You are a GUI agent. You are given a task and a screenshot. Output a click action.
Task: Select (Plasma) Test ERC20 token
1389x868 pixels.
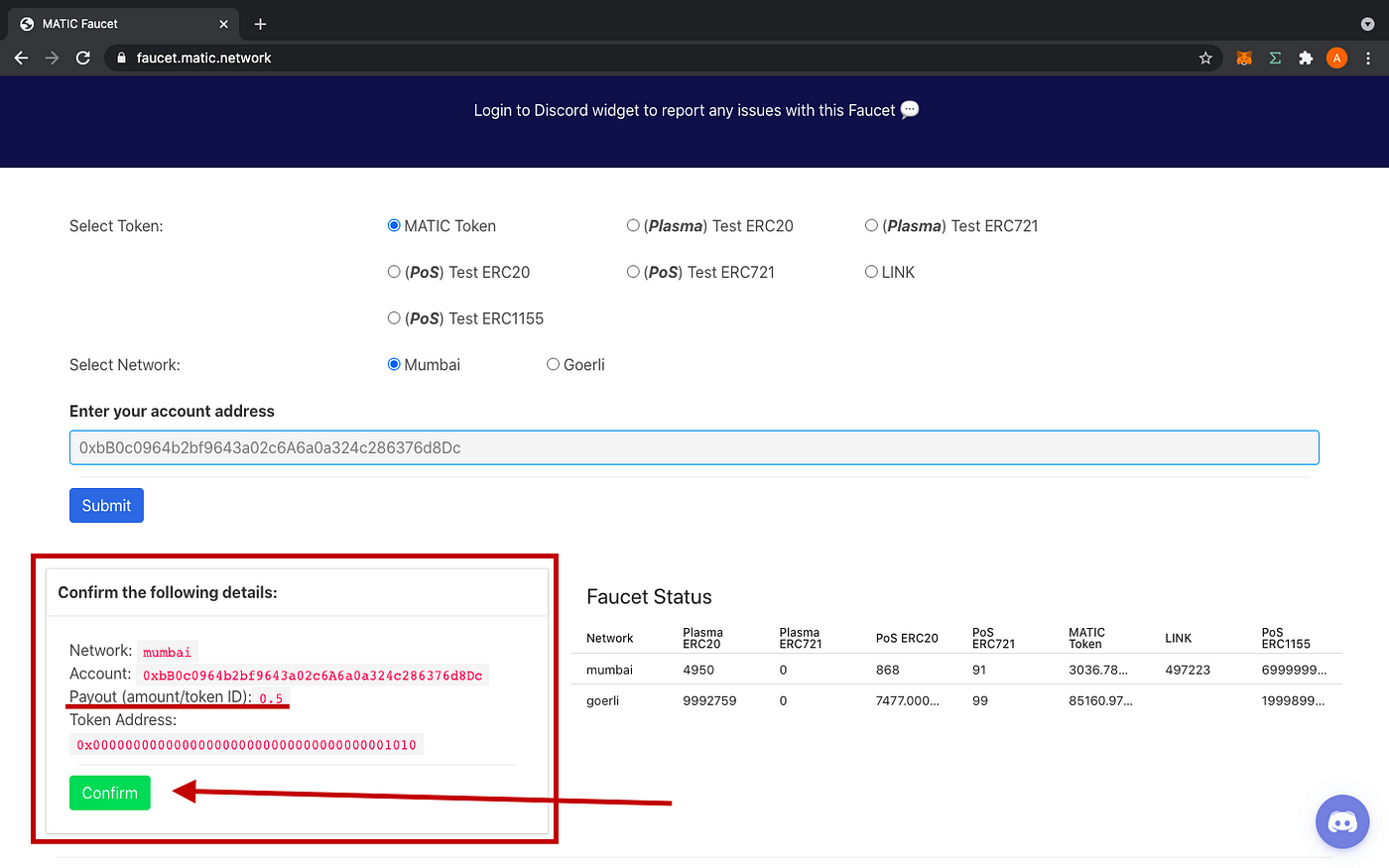pyautogui.click(x=633, y=225)
